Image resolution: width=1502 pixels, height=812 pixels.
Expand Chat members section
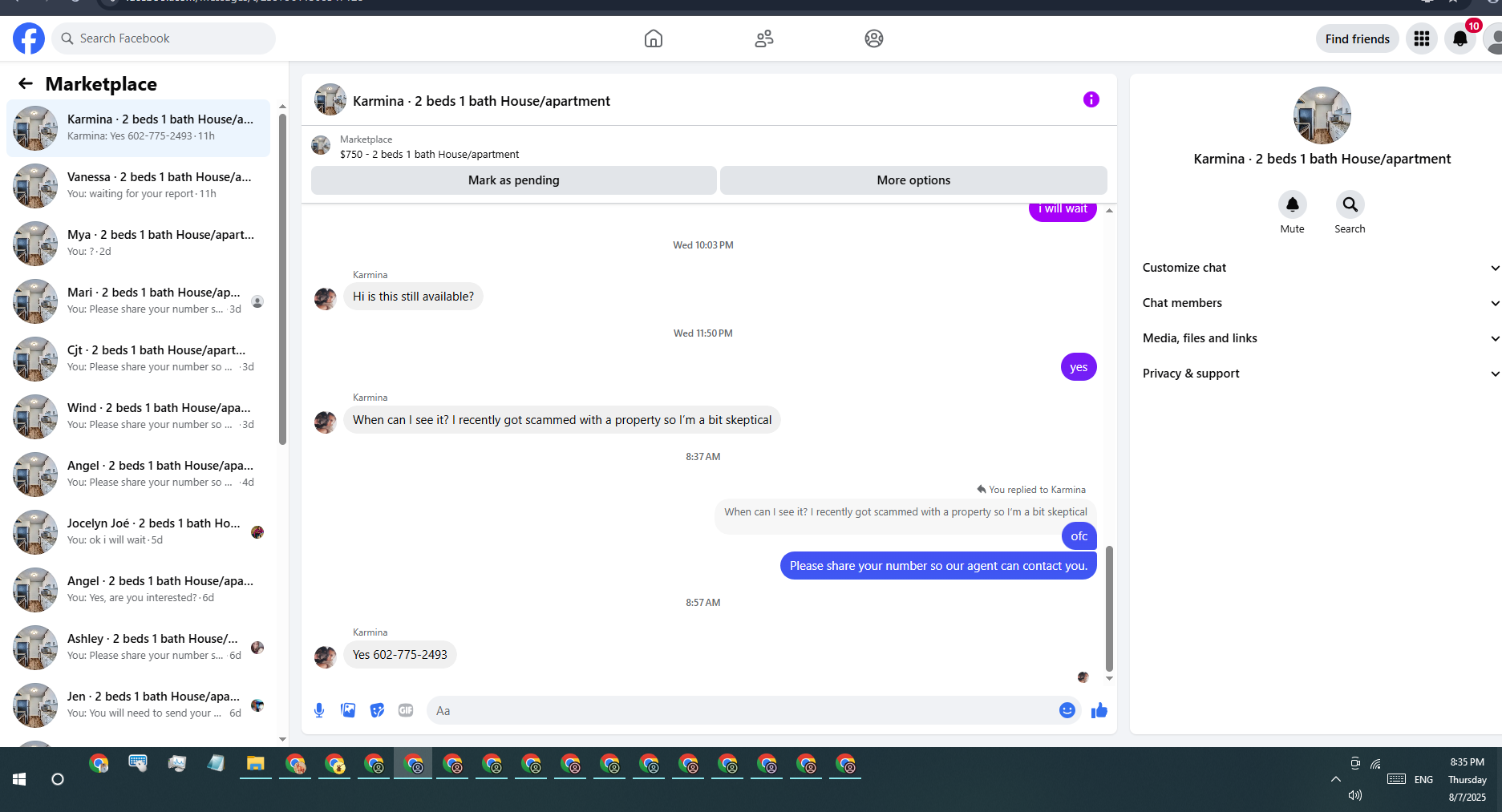coord(1322,303)
